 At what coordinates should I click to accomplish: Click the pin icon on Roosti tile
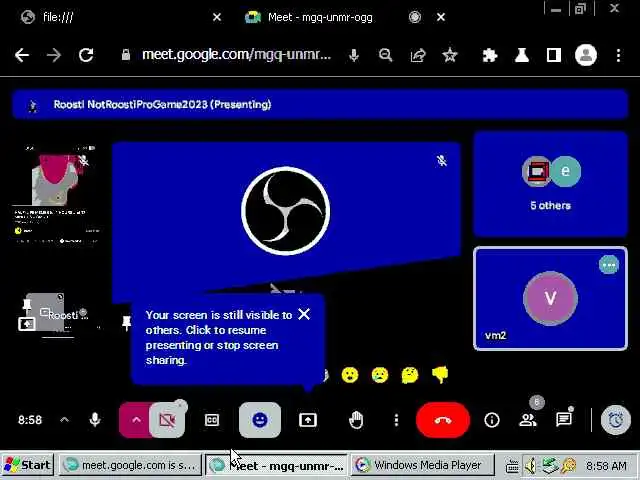point(27,304)
